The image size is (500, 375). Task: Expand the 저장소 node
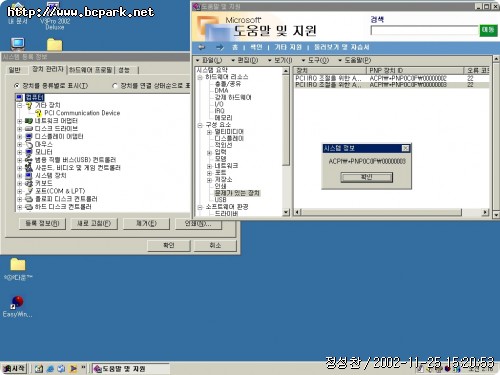pos(209,180)
